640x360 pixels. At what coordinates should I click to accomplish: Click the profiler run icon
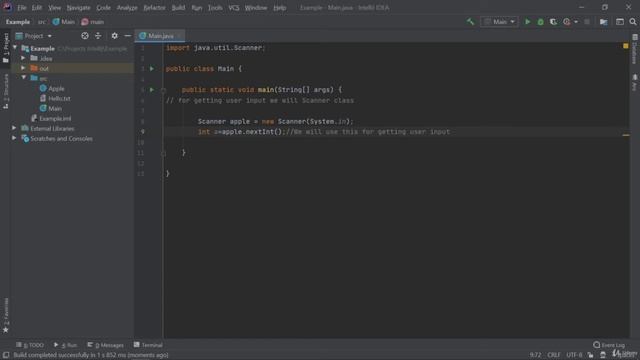click(x=567, y=22)
